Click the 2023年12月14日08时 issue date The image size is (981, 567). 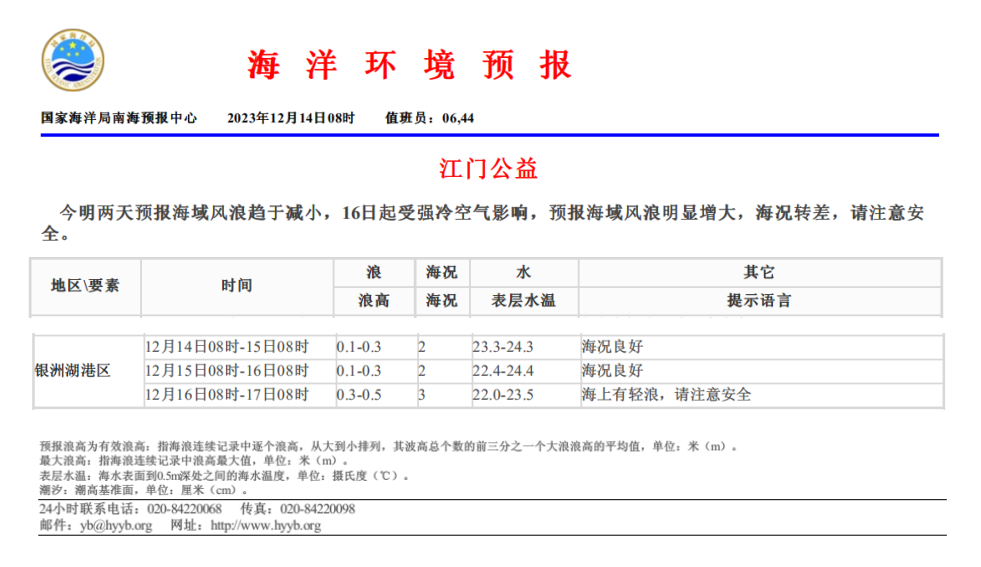291,118
